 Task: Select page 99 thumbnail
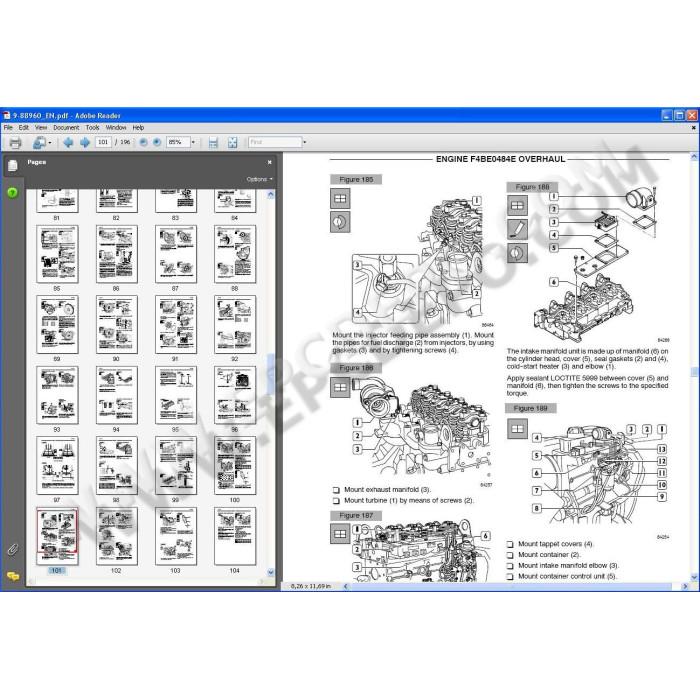point(176,466)
